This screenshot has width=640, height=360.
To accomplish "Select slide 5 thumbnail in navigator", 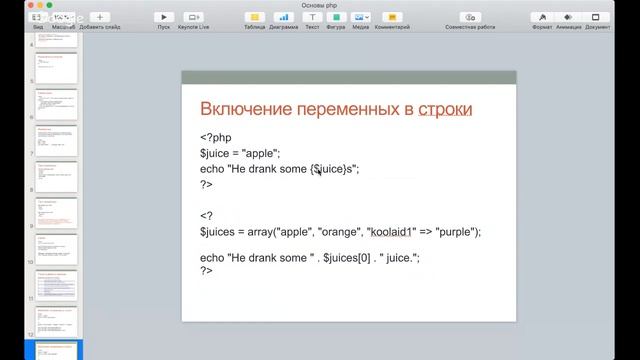I will (56, 68).
